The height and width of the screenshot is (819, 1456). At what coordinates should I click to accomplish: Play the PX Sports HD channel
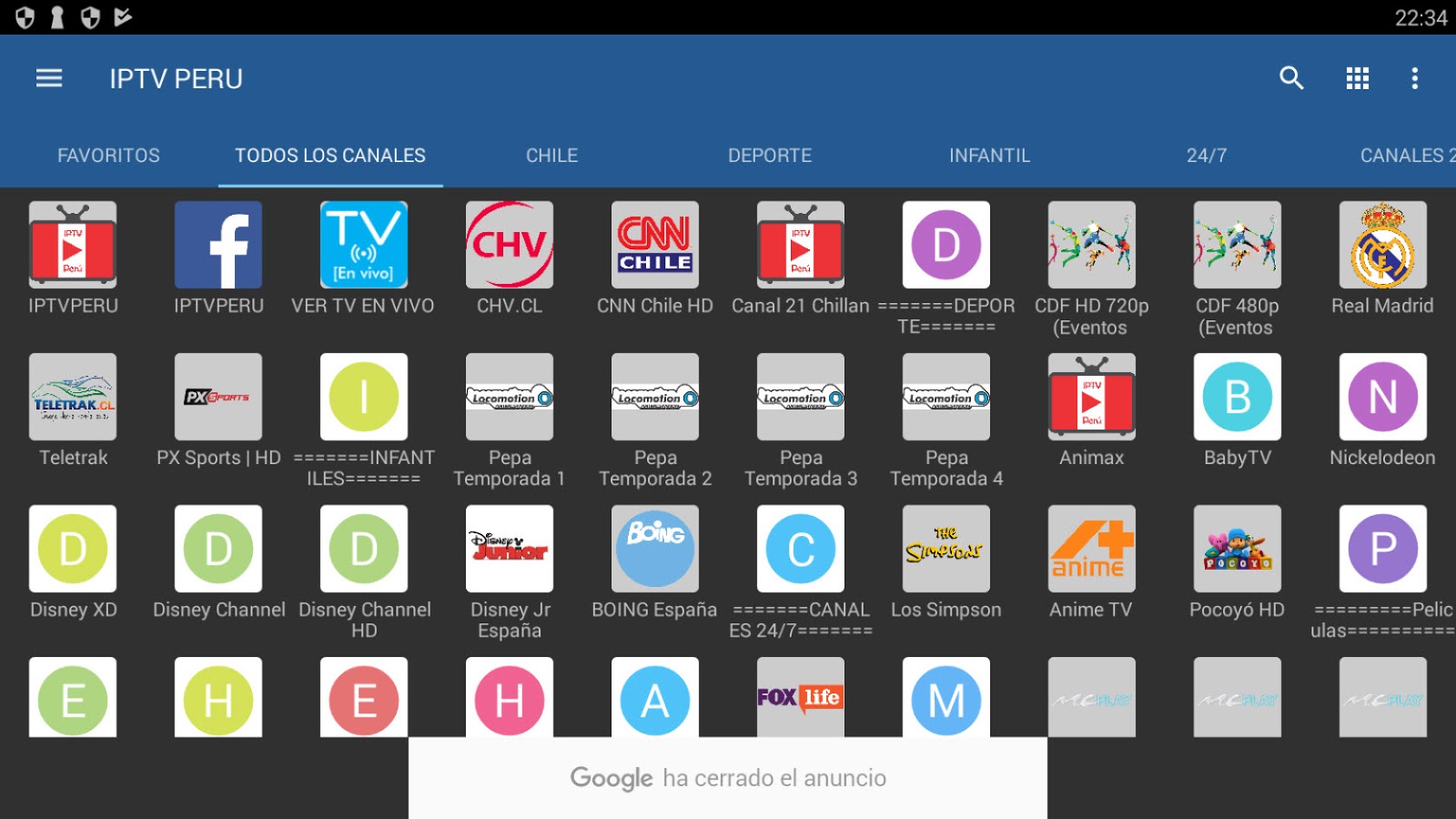click(x=218, y=397)
